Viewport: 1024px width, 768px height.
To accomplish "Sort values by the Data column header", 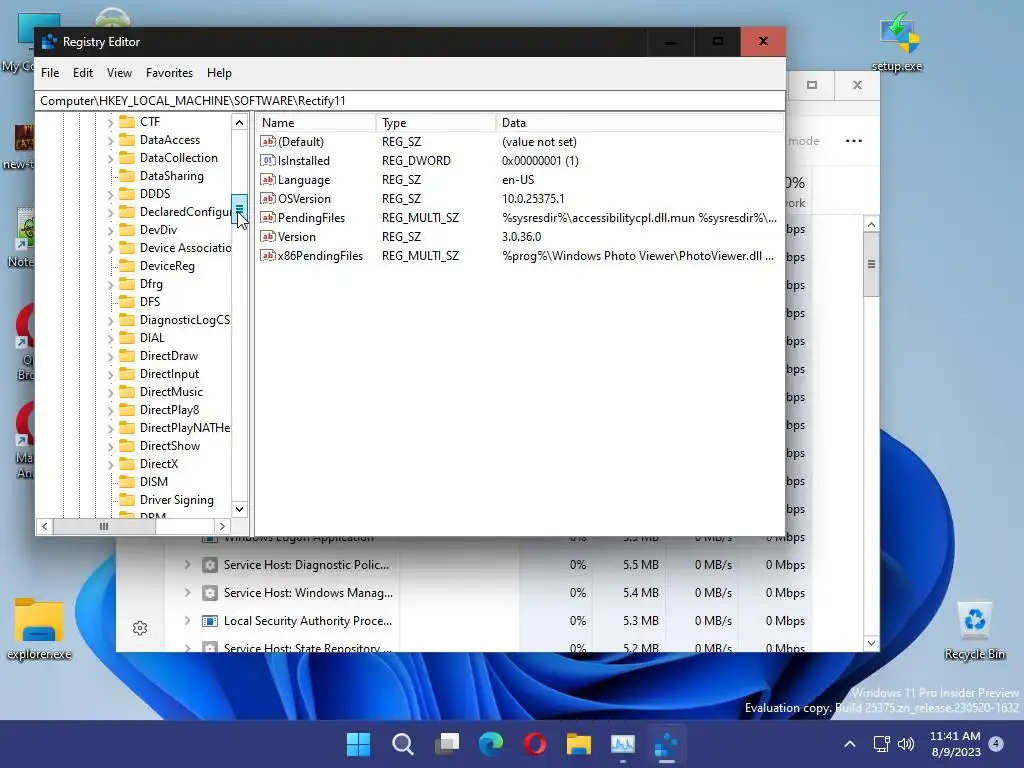I will [x=639, y=123].
